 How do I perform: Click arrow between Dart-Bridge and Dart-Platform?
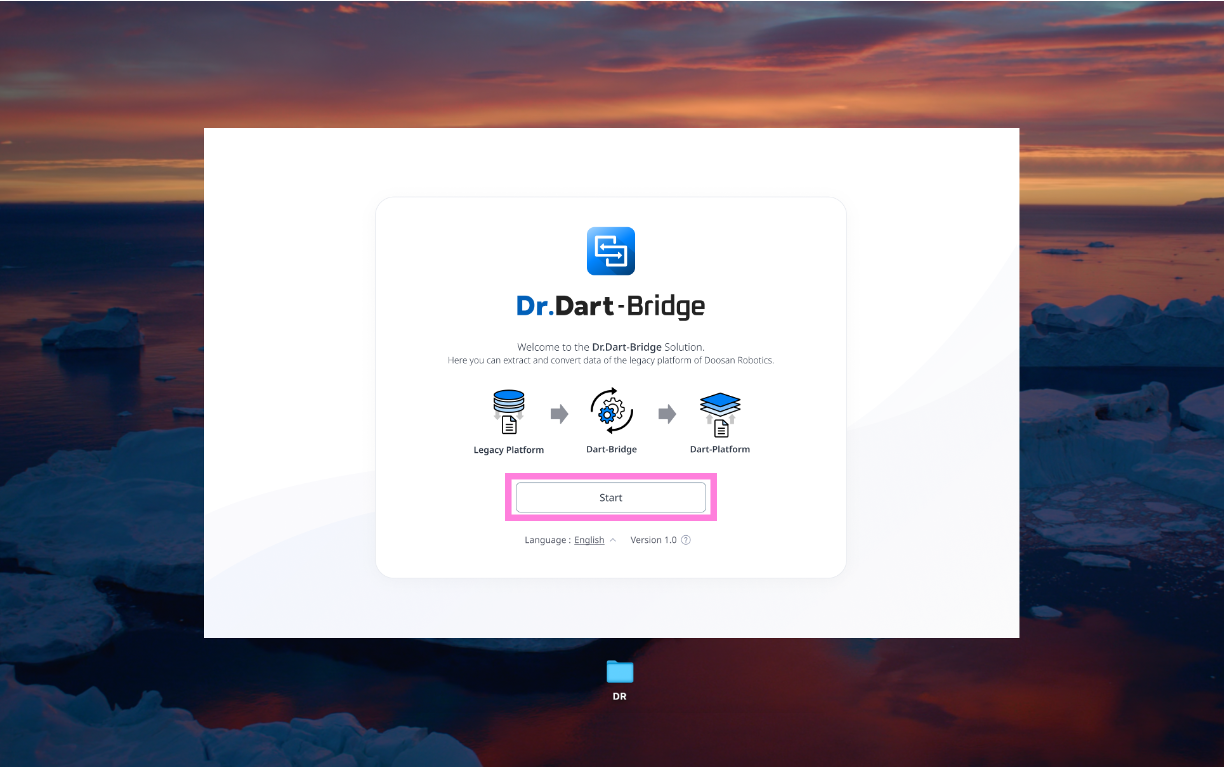(667, 414)
